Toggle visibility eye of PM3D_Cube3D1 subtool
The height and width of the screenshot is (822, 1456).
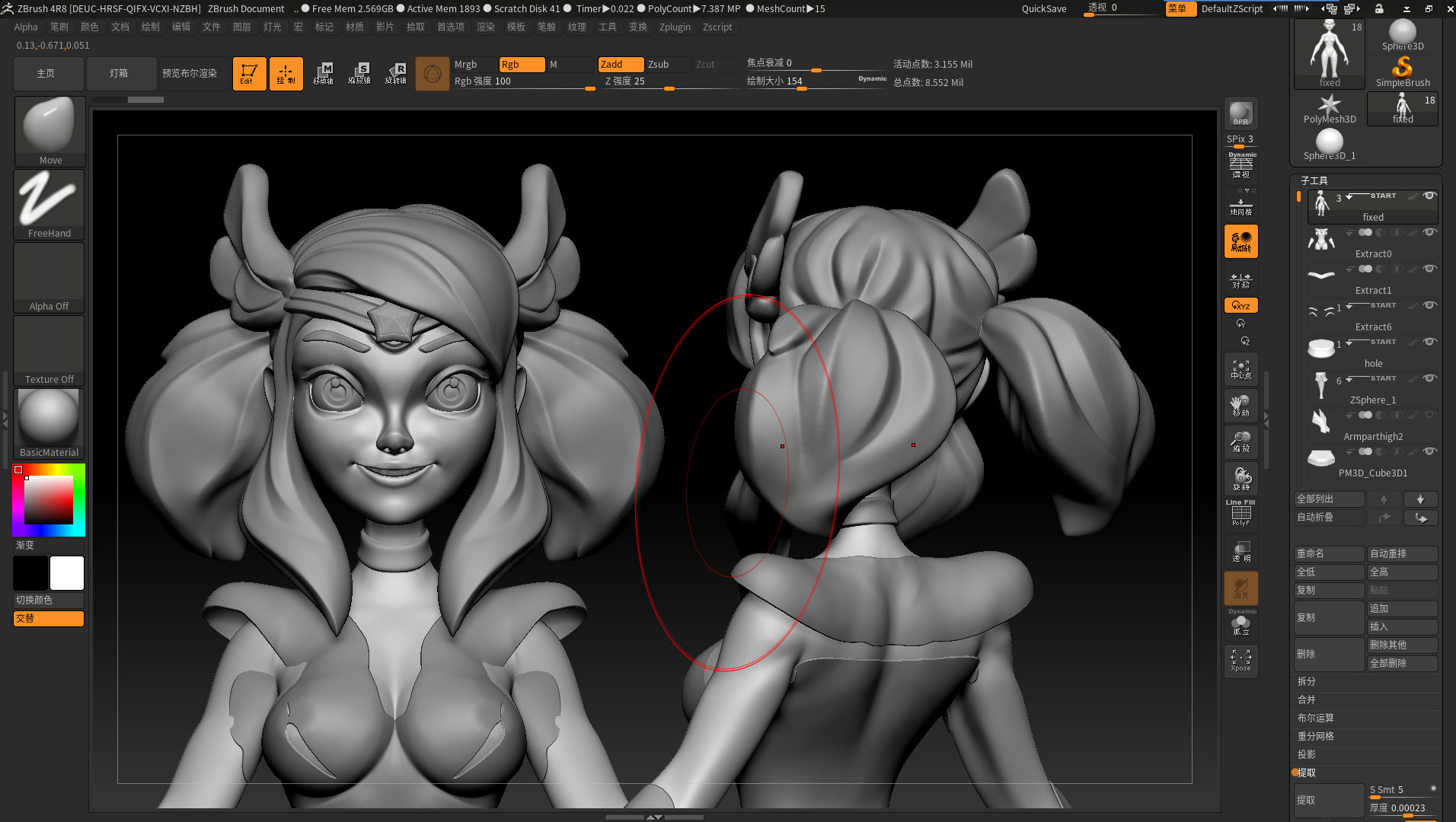click(1429, 451)
